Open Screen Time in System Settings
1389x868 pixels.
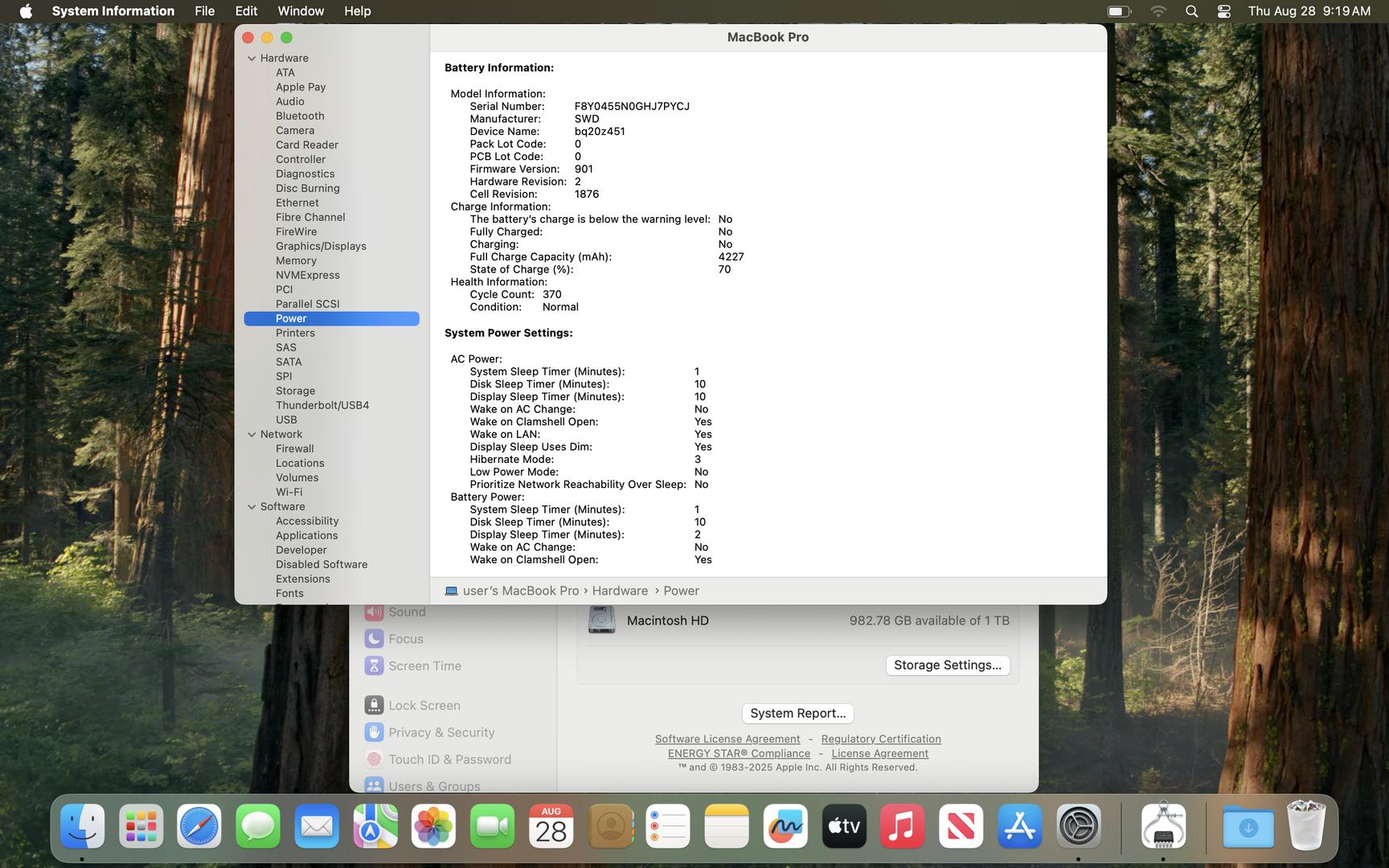(x=424, y=665)
